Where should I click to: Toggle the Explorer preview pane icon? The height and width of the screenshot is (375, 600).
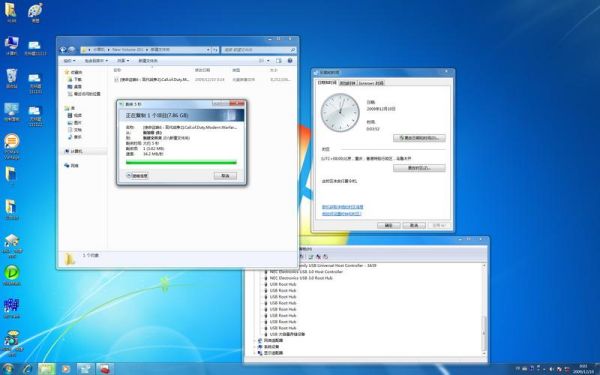[x=279, y=61]
